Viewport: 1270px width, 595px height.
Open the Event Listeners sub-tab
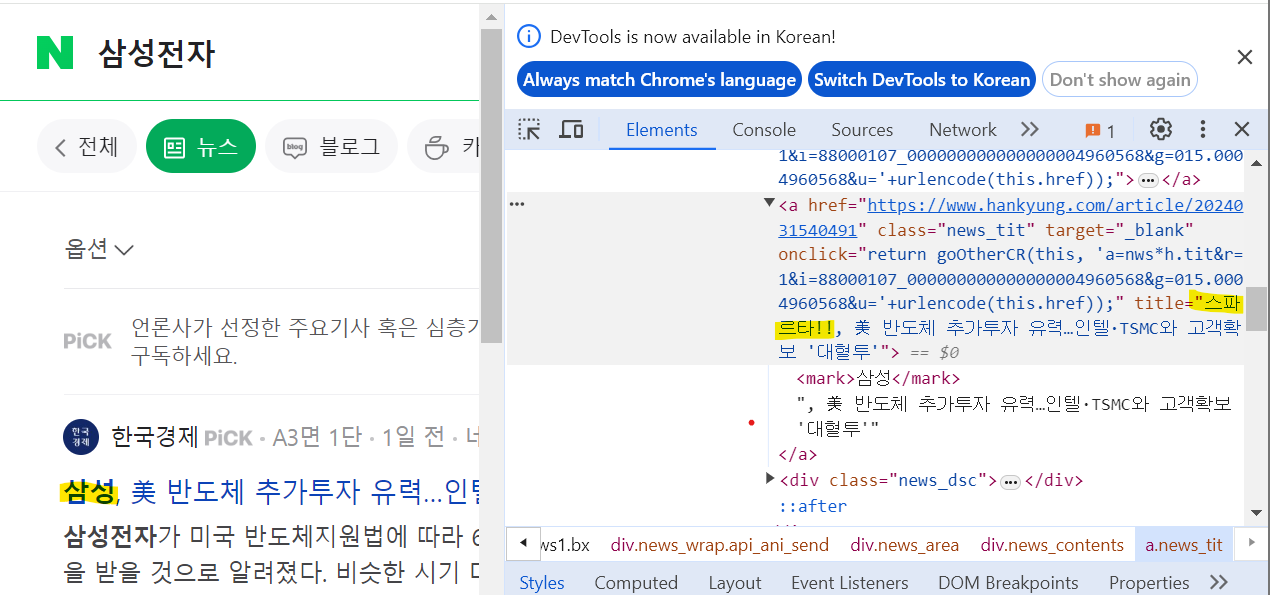click(850, 582)
